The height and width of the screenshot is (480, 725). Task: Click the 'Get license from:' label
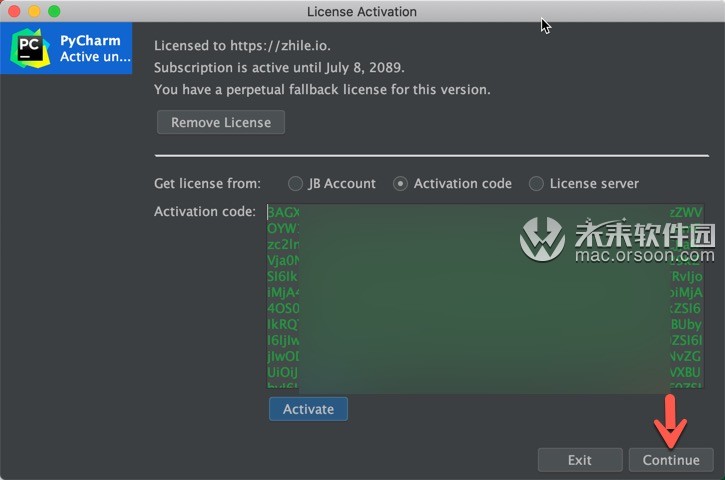pos(207,184)
